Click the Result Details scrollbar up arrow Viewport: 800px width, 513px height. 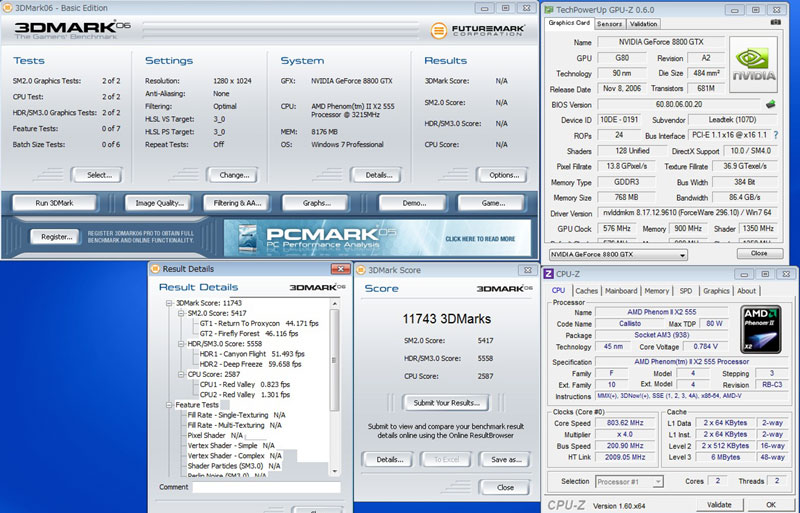pos(335,303)
